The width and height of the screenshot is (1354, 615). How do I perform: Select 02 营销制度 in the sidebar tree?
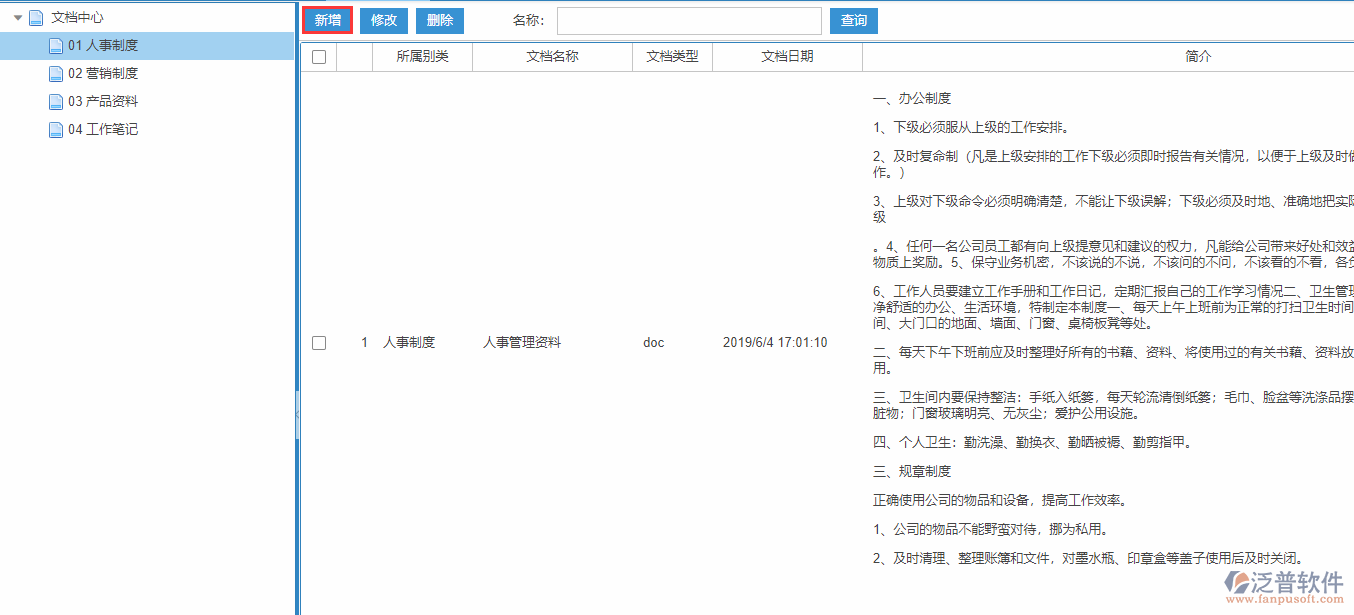point(103,73)
